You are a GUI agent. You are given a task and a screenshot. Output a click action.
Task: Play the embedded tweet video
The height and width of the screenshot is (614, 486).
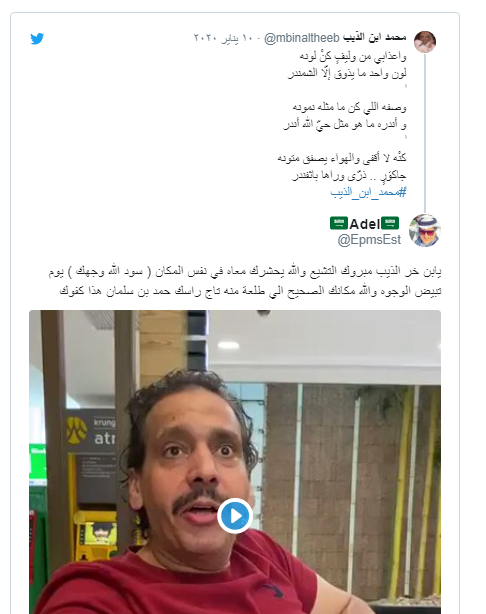coord(235,516)
